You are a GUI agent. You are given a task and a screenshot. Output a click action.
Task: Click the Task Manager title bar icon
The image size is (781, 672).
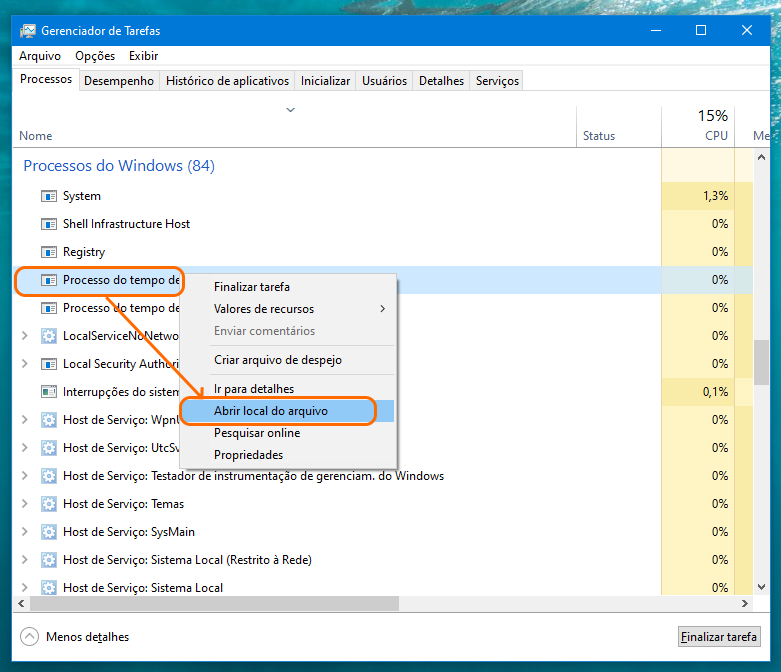point(27,31)
